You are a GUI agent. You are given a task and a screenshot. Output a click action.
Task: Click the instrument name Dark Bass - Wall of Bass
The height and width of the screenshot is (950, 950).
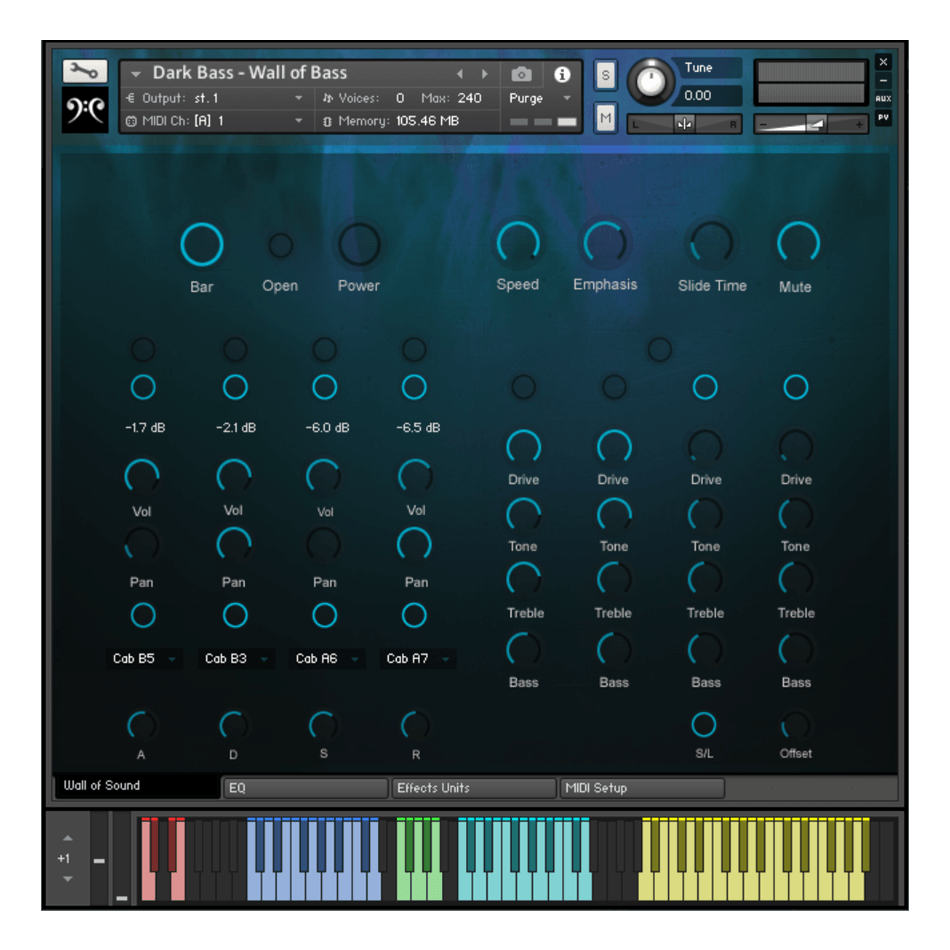point(250,73)
